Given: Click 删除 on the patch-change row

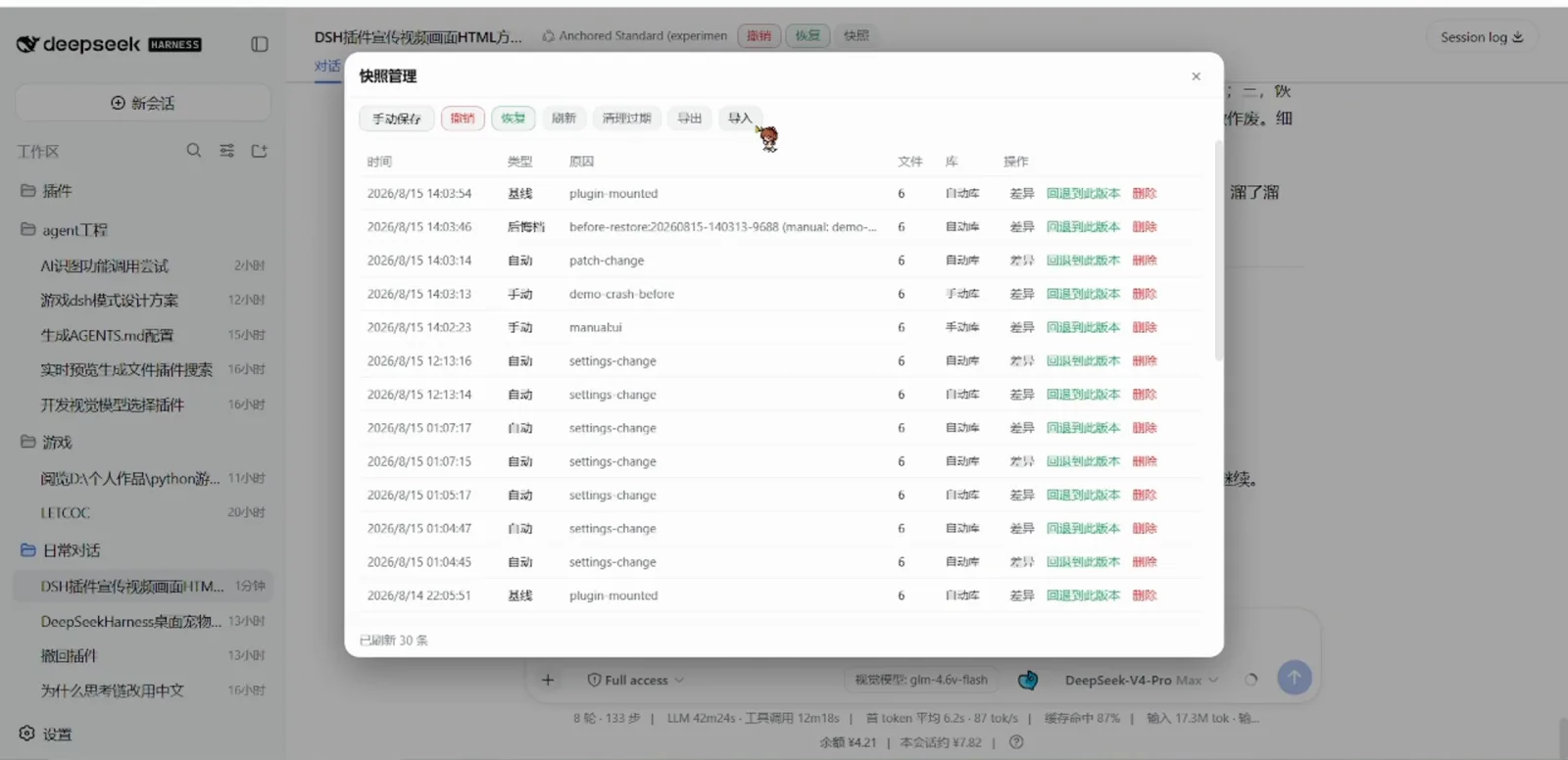Looking at the screenshot, I should tap(1145, 261).
